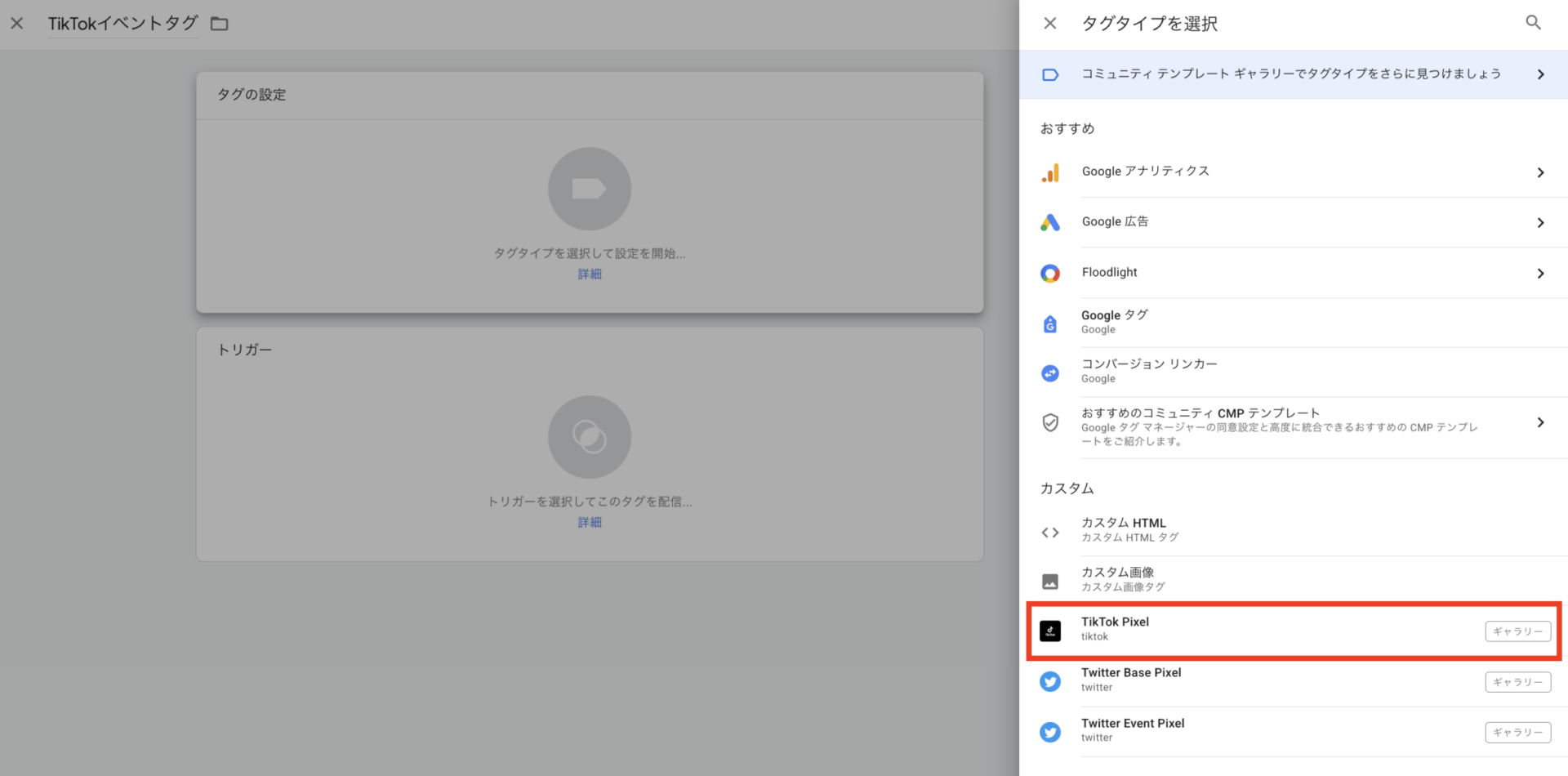1568x776 pixels.
Task: Click ギャラリー badge on Twitter Base Pixel row
Action: coord(1517,682)
